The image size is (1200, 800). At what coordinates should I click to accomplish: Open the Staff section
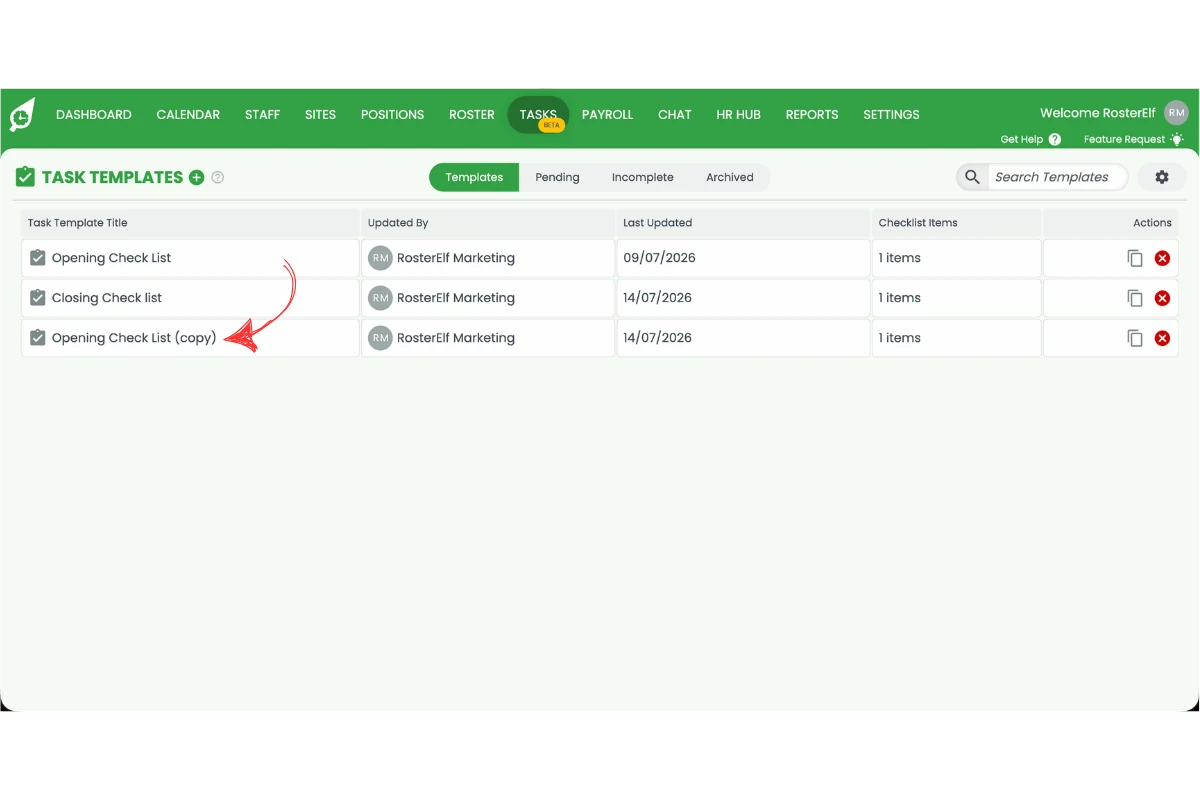262,115
